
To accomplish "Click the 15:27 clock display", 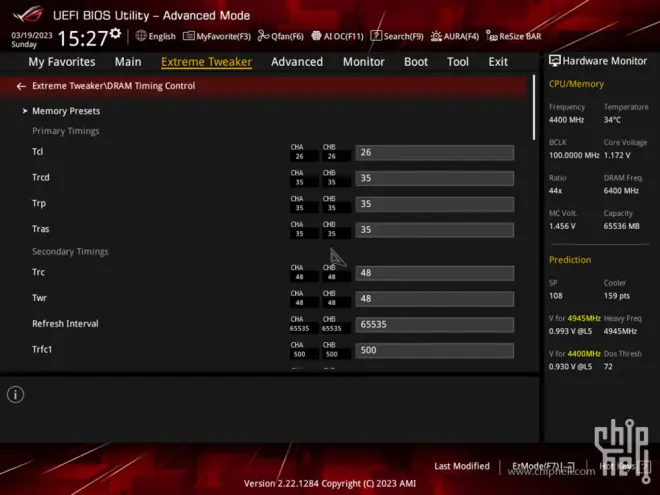I will [x=83, y=38].
